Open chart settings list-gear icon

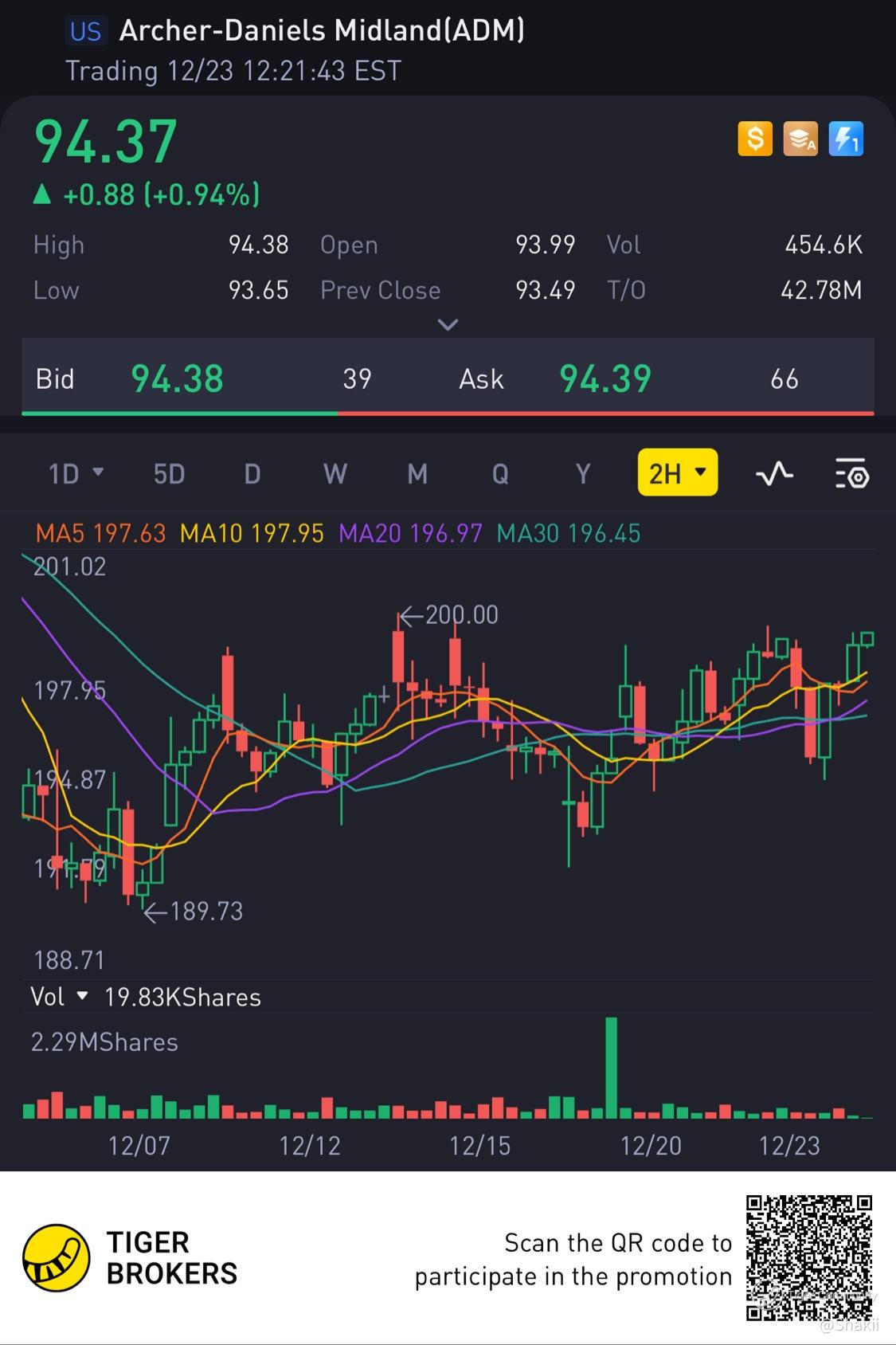(x=851, y=473)
